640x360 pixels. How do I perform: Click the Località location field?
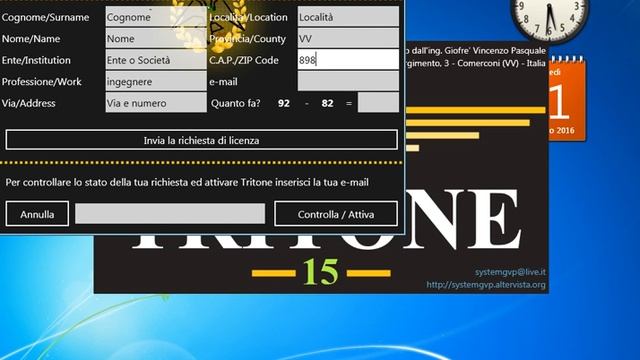(x=348, y=17)
